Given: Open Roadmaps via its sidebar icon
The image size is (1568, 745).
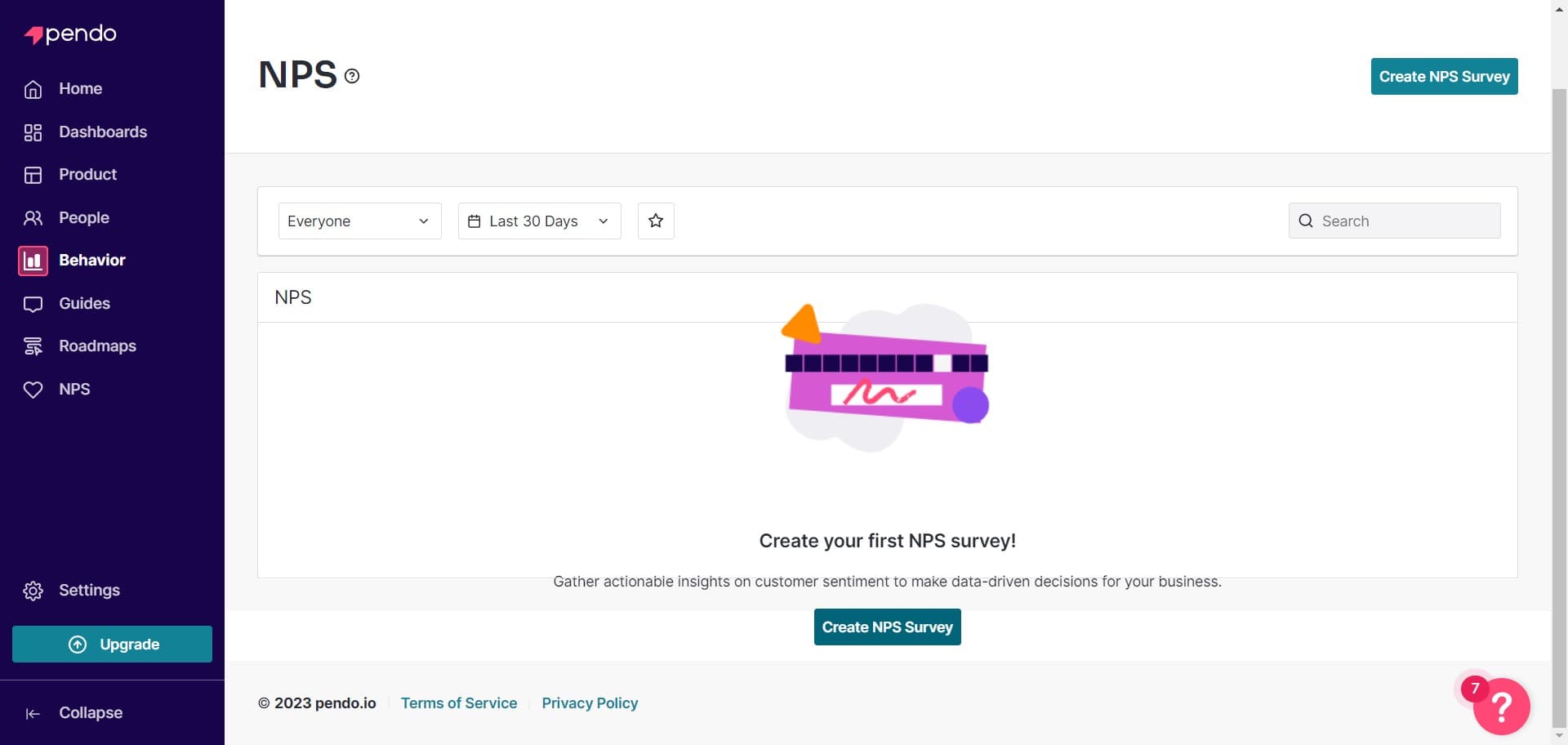Looking at the screenshot, I should (33, 346).
